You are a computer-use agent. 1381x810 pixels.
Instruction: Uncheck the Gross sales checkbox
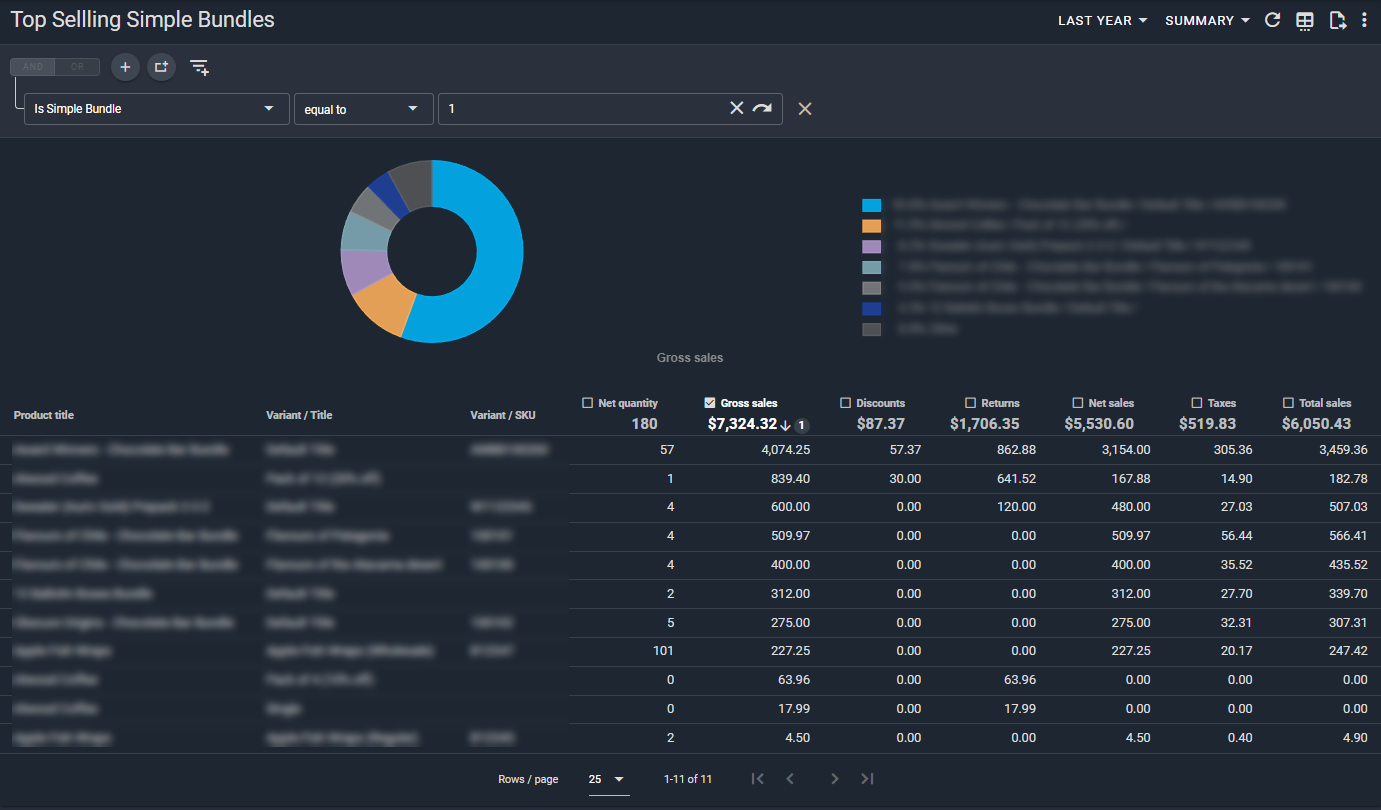tap(710, 403)
